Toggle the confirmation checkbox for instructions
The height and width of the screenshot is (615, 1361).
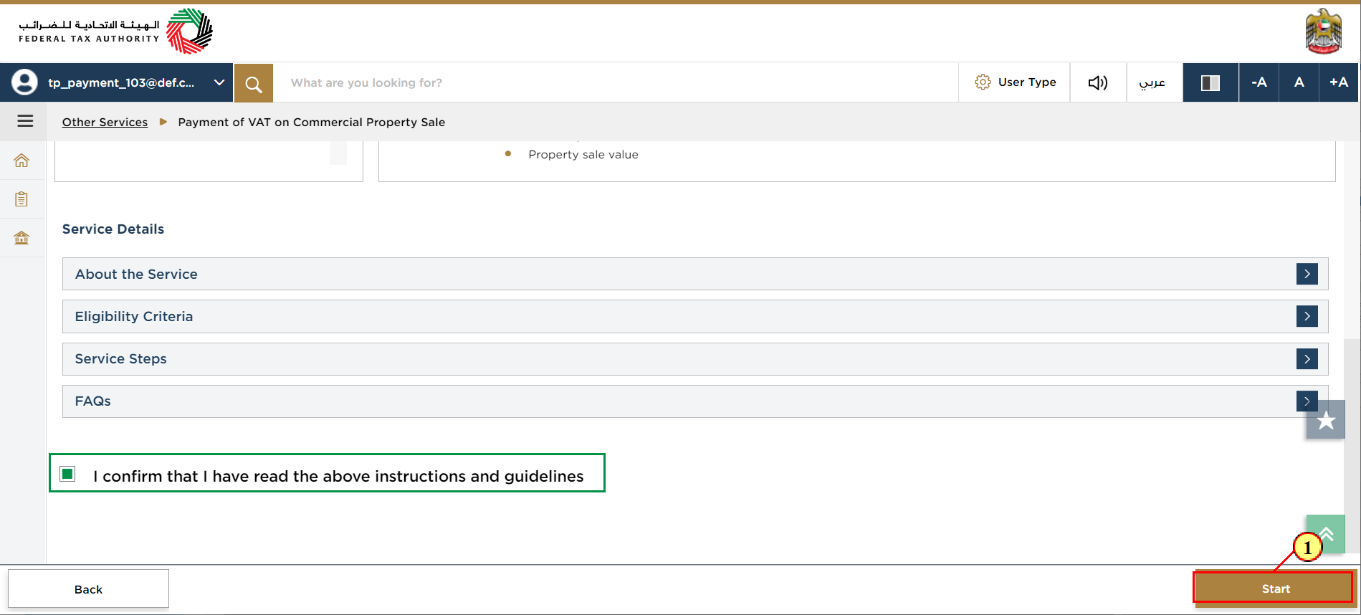click(x=67, y=474)
